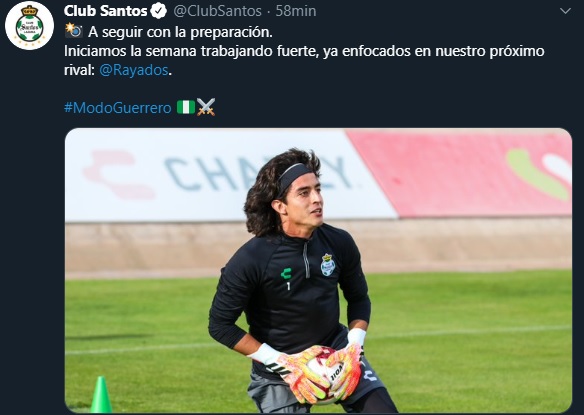
Task: Open the 58min tweet timestamp
Action: pos(296,11)
